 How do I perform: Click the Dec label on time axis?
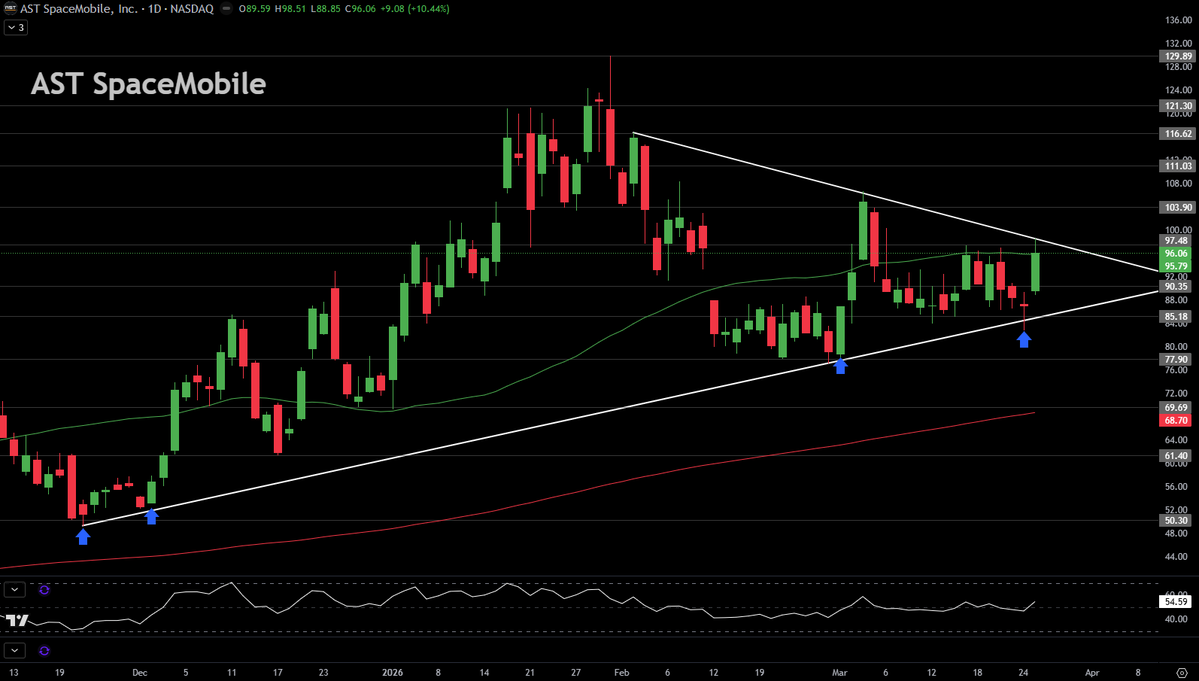coord(139,673)
